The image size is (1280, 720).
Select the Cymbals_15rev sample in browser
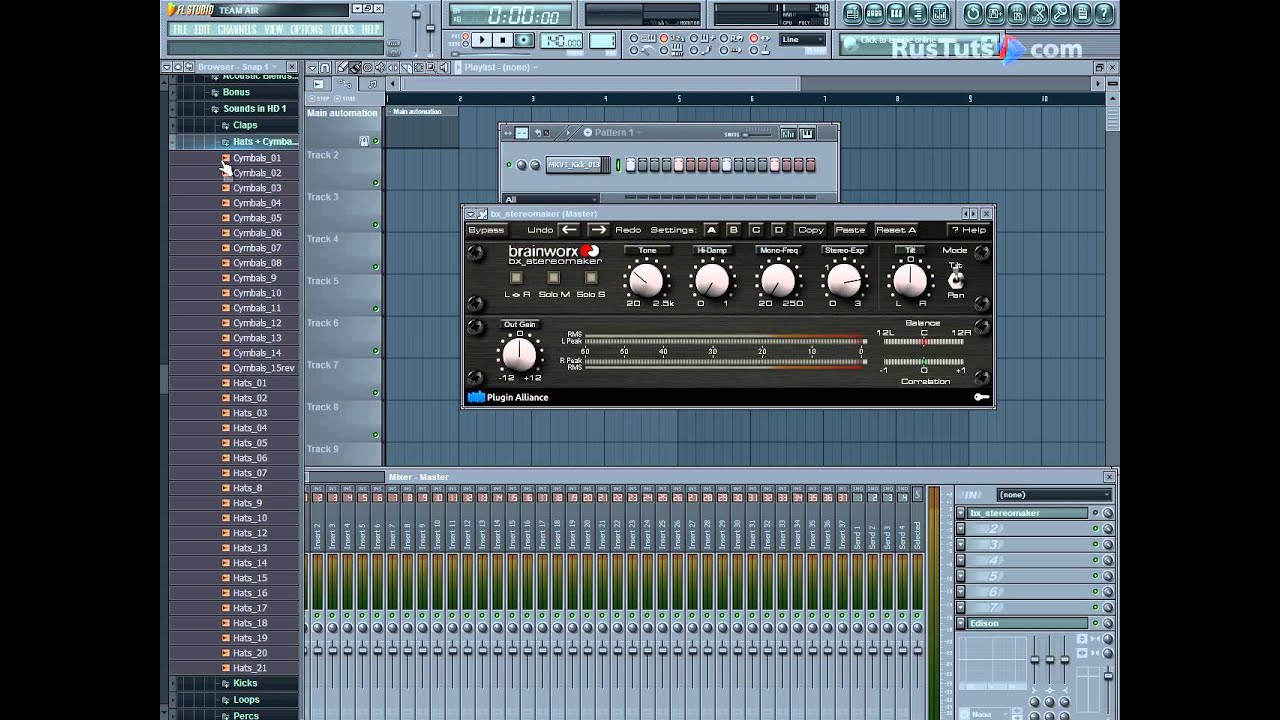click(x=263, y=368)
